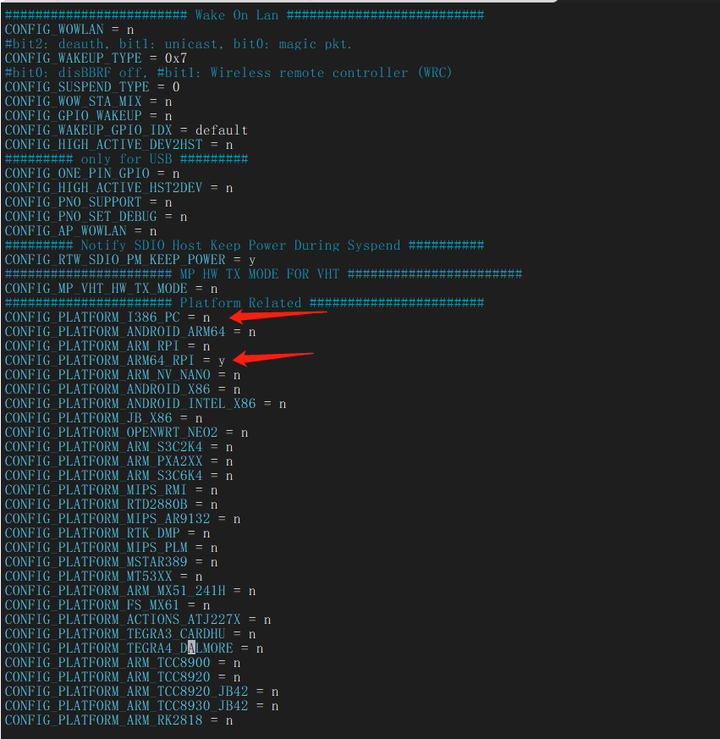Click the CONFIG_RTW_SDIO_PM_KEEP_POWER = y line
This screenshot has width=720, height=739.
coord(131,260)
